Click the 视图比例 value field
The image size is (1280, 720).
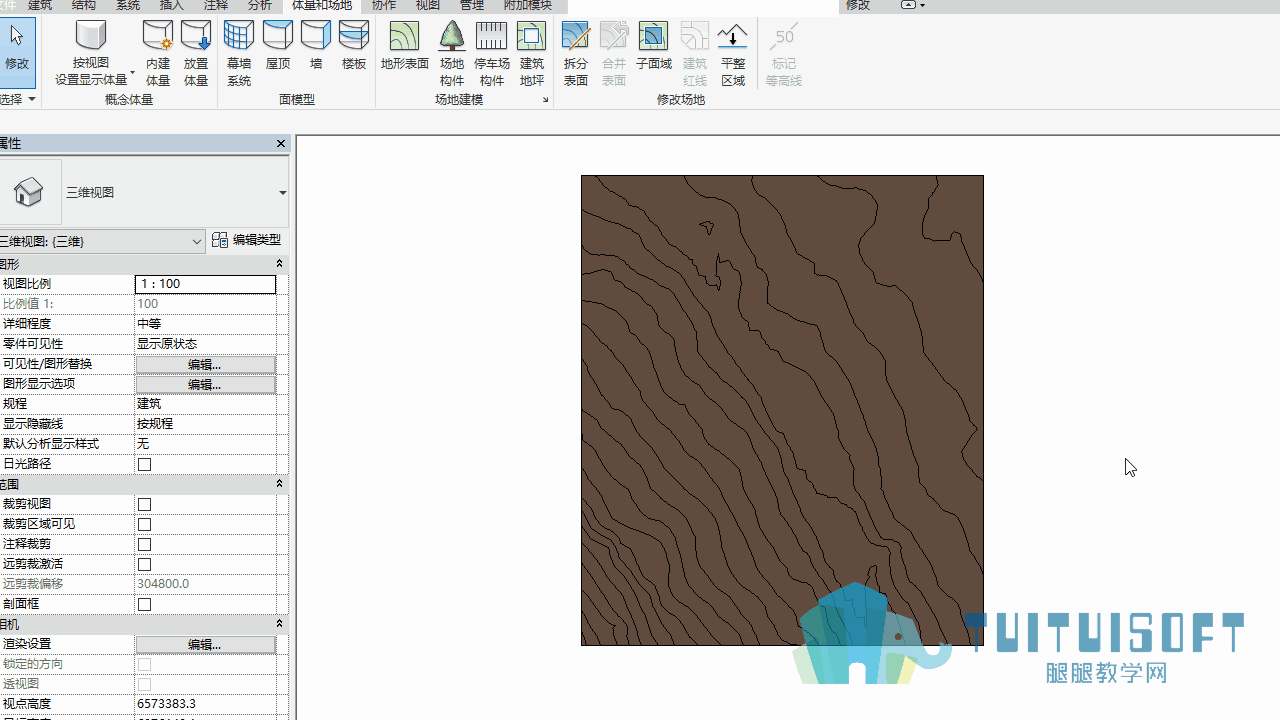click(x=205, y=284)
